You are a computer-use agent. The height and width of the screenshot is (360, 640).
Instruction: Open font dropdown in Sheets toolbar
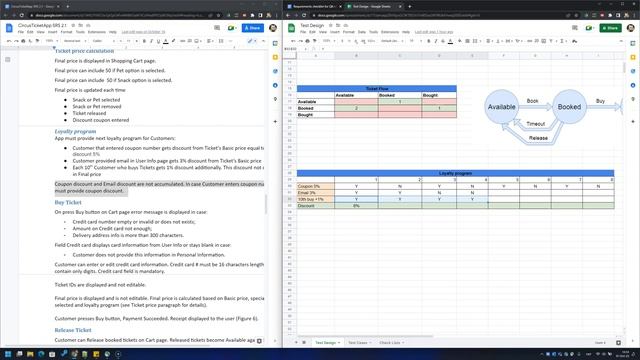click(392, 41)
